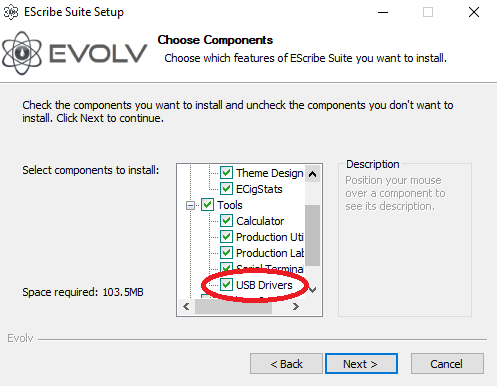
Task: Cancel the EScribe Suite installation
Action: pos(447,364)
